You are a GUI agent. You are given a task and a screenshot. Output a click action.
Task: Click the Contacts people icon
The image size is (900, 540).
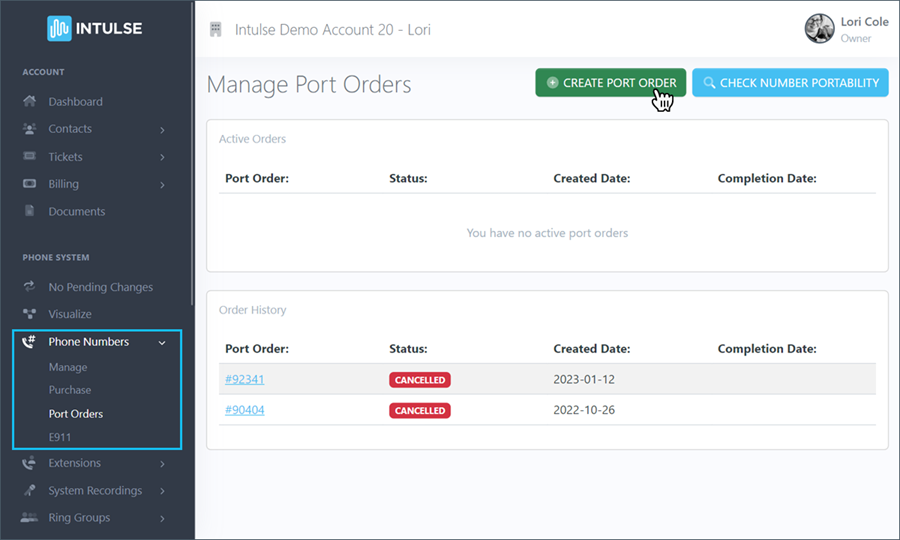pos(29,129)
